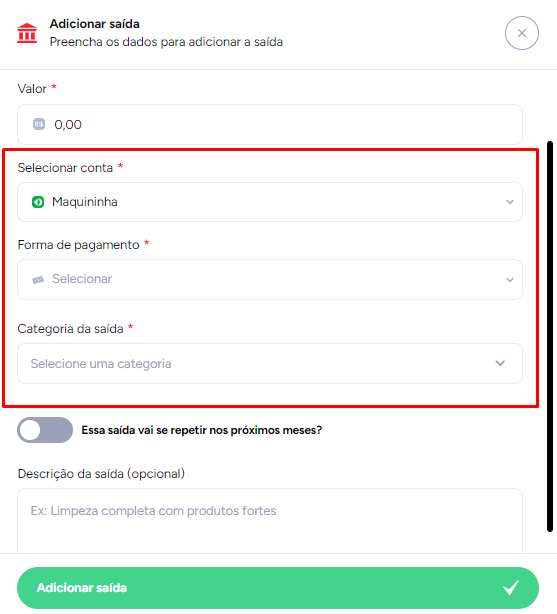Image resolution: width=557 pixels, height=614 pixels.
Task: Open the Selecionar payment method dropdown
Action: (270, 280)
